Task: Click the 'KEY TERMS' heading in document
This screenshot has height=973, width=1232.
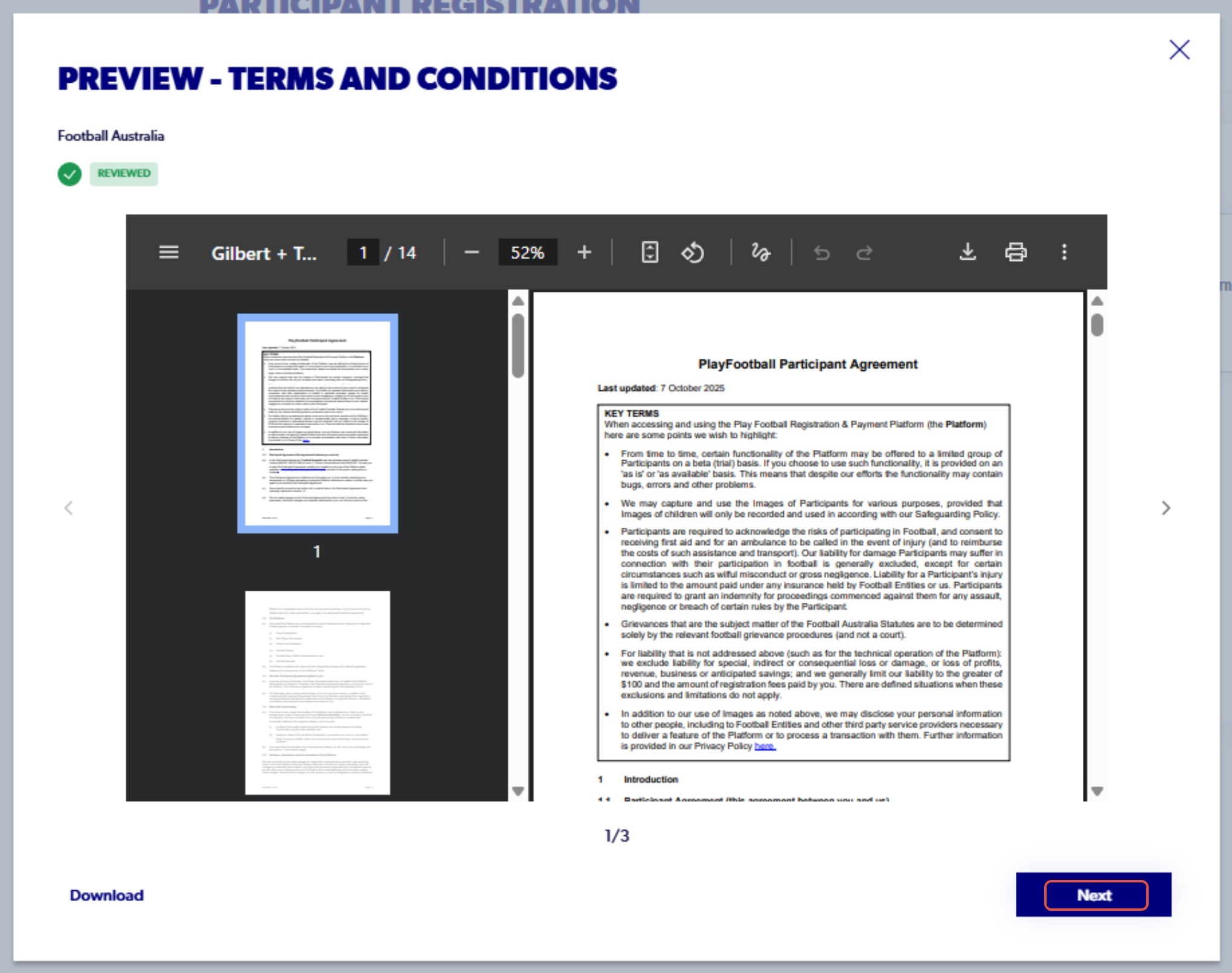Action: click(x=631, y=414)
